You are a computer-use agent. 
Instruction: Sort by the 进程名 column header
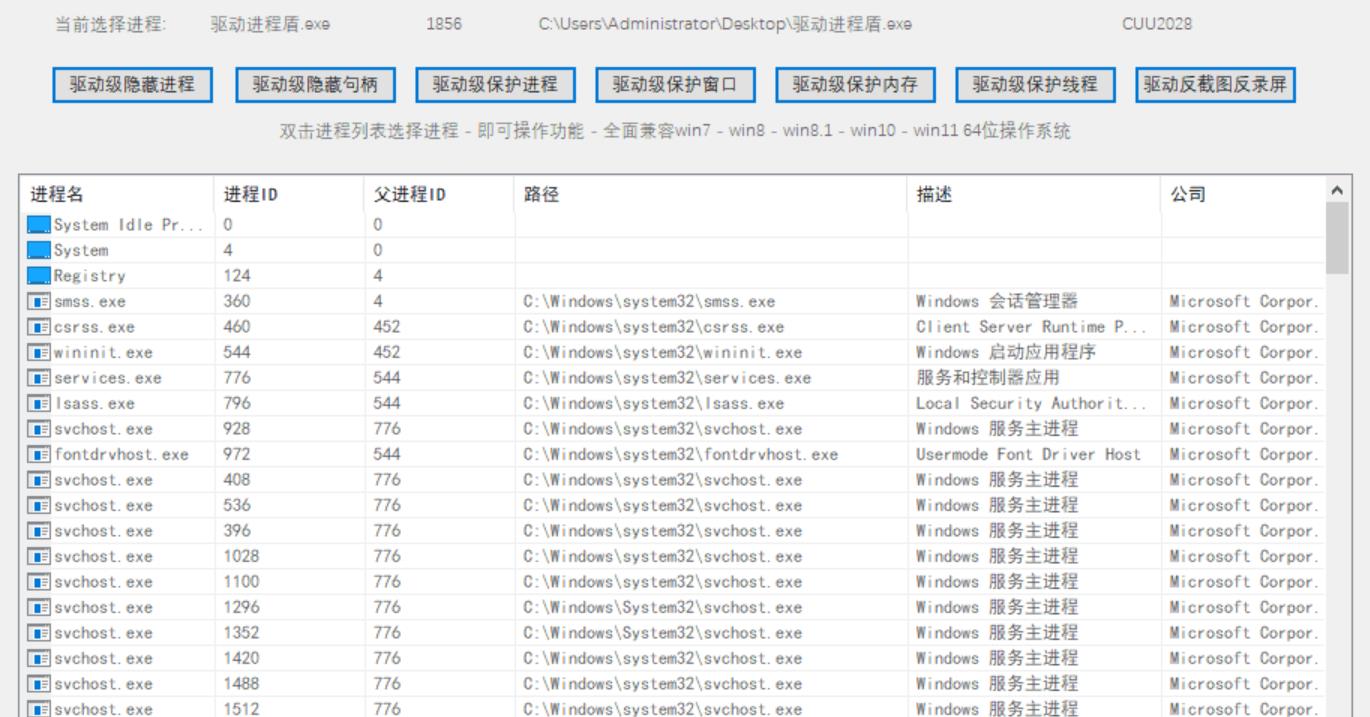point(117,195)
